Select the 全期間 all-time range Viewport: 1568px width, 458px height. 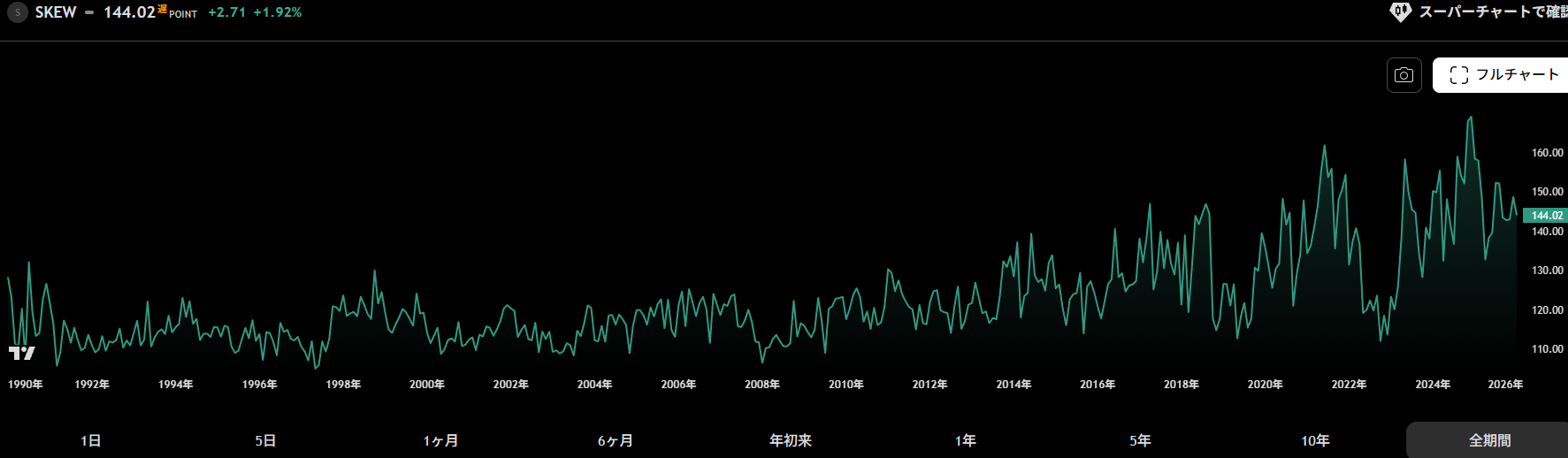click(1489, 440)
